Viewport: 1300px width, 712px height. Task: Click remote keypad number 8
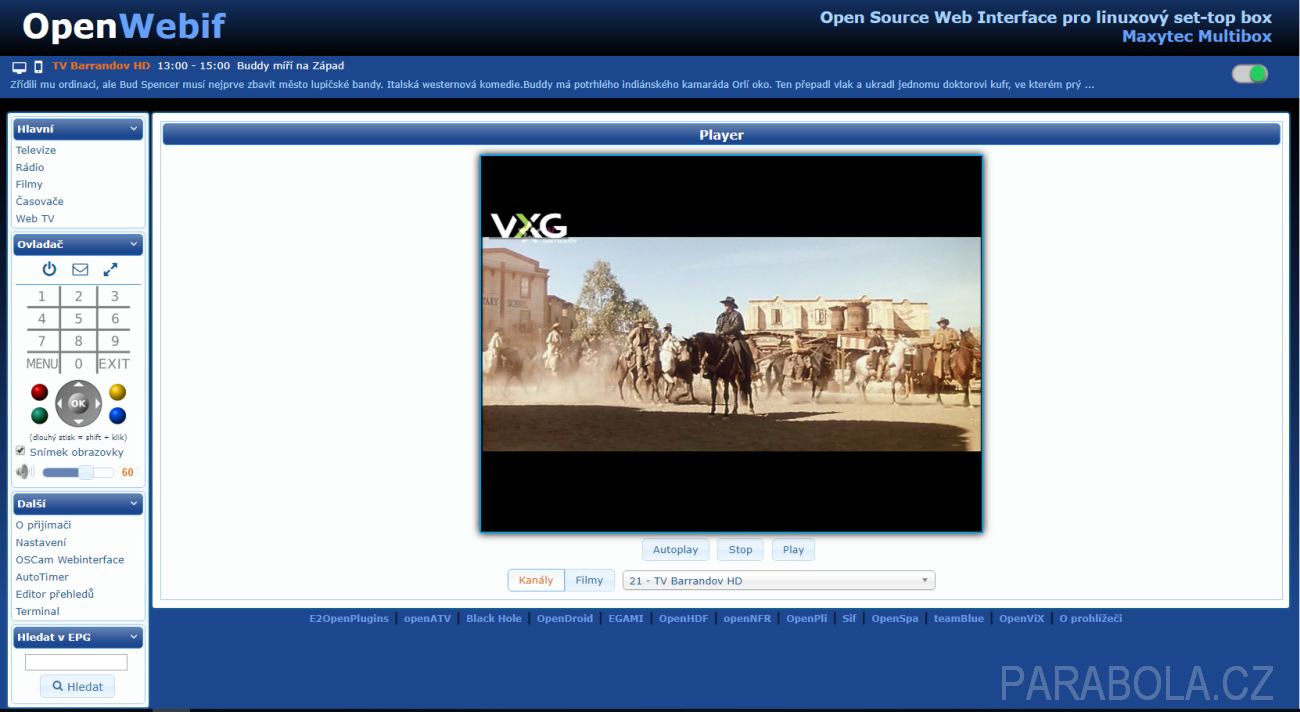79,341
